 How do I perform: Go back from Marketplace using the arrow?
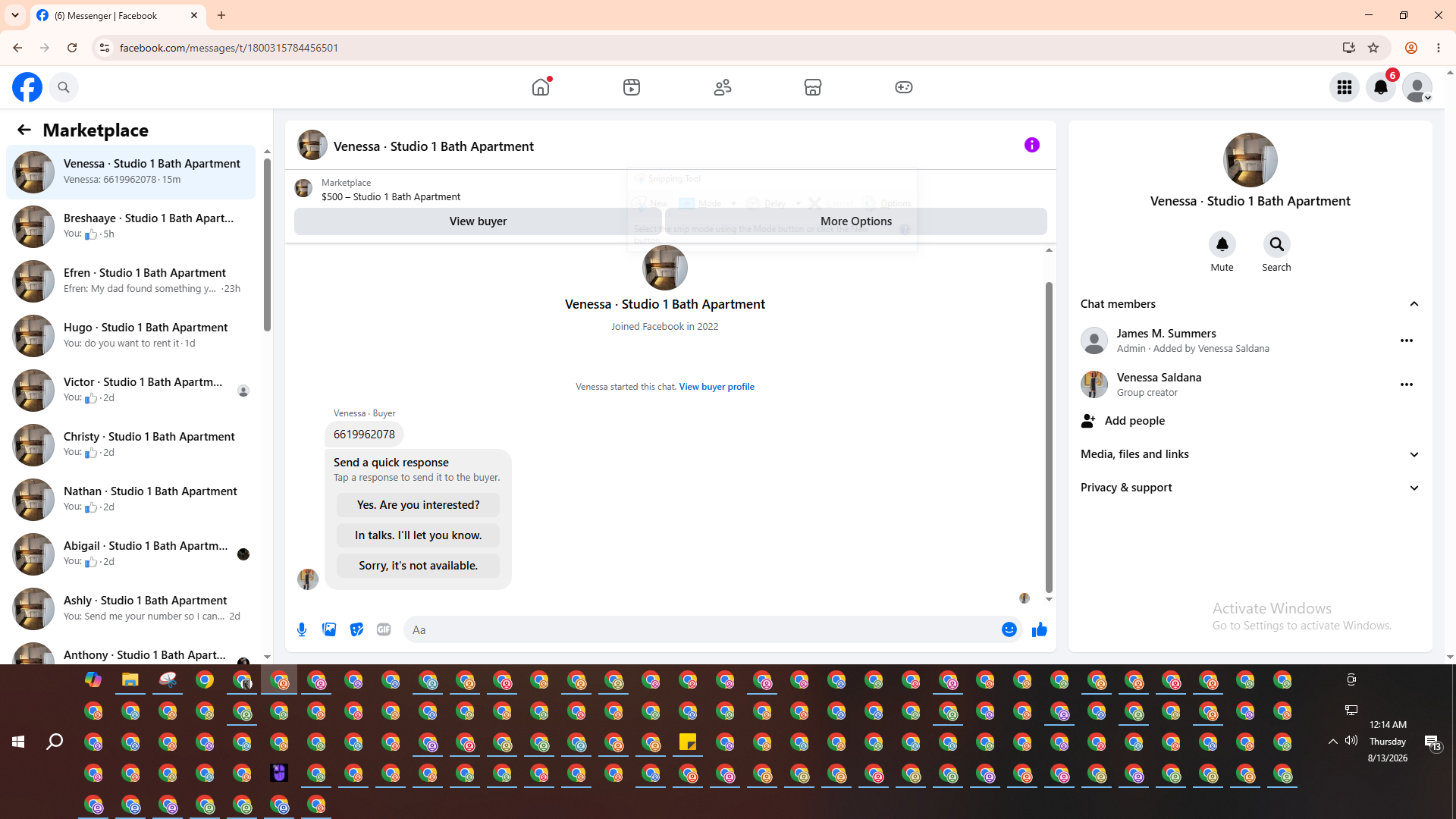[24, 130]
